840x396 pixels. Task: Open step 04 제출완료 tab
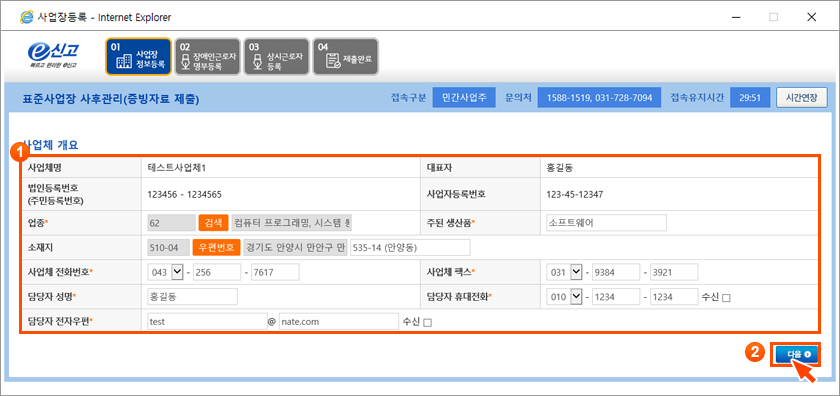[345, 57]
